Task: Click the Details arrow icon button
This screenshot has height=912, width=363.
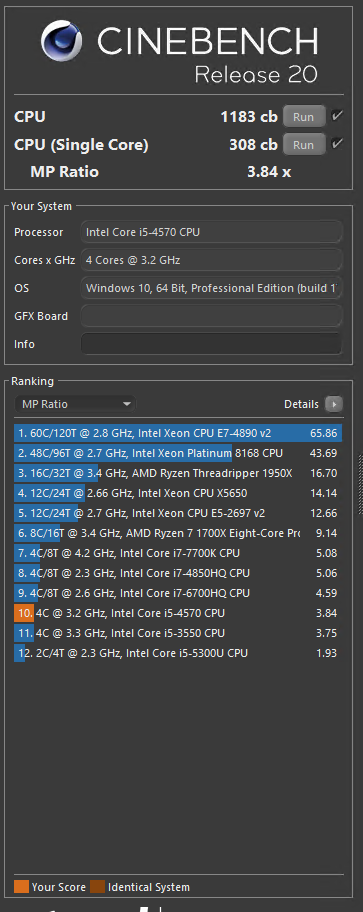Action: 333,404
